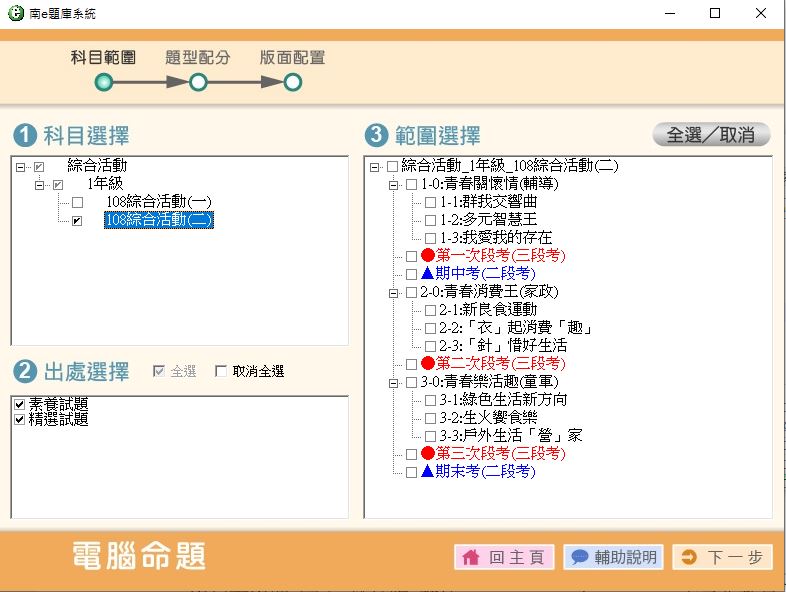Click the 題型配分 step circle indicator
Screen dimensions: 786x592
click(198, 82)
